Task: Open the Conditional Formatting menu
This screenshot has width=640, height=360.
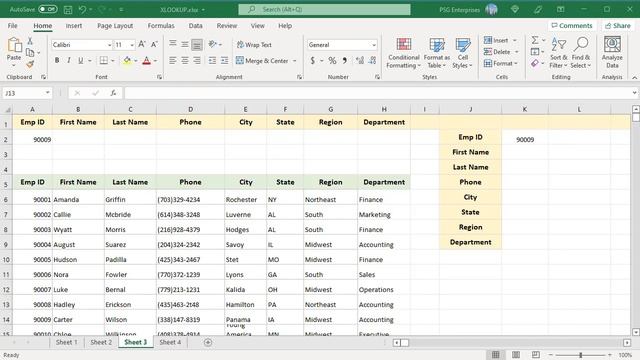Action: [x=403, y=53]
